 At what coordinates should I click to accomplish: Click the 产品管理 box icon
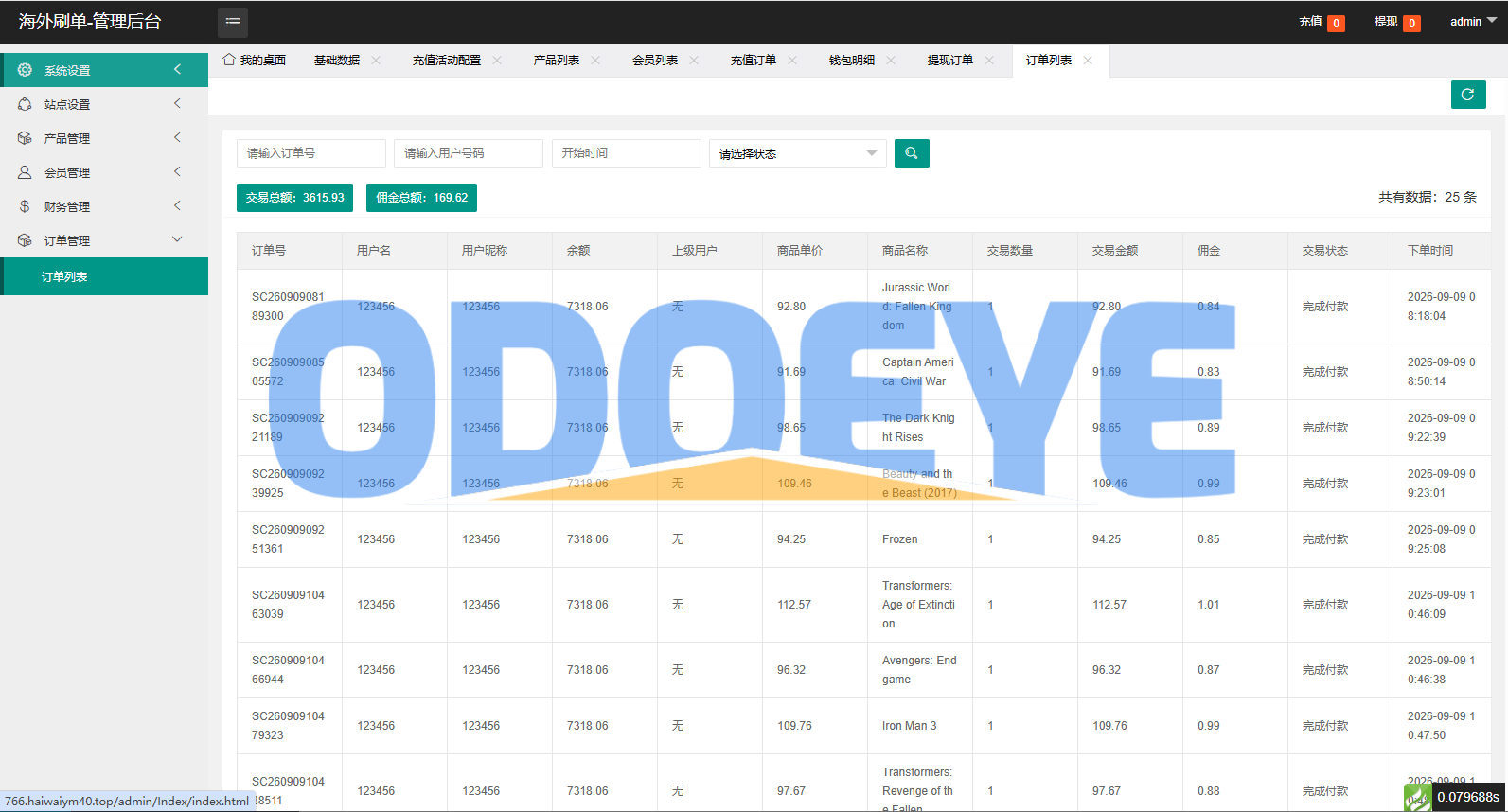pos(25,138)
